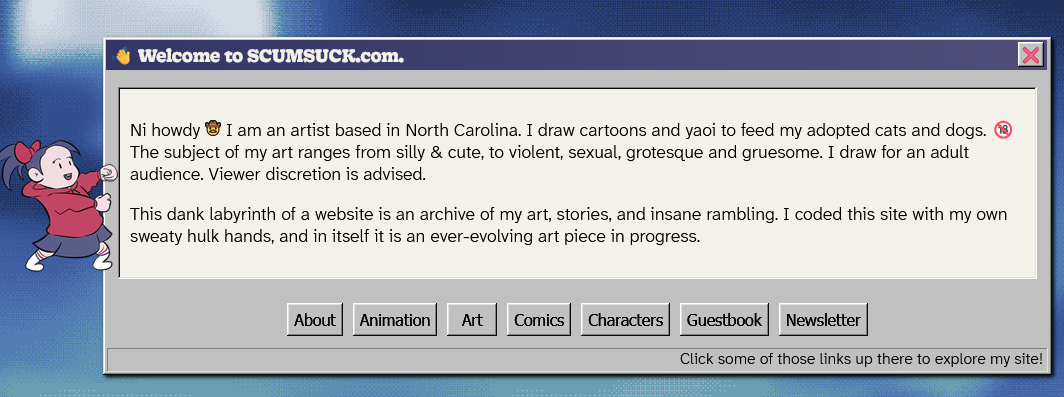Viewport: 1064px width, 397px height.
Task: Open the About page
Action: 315,320
